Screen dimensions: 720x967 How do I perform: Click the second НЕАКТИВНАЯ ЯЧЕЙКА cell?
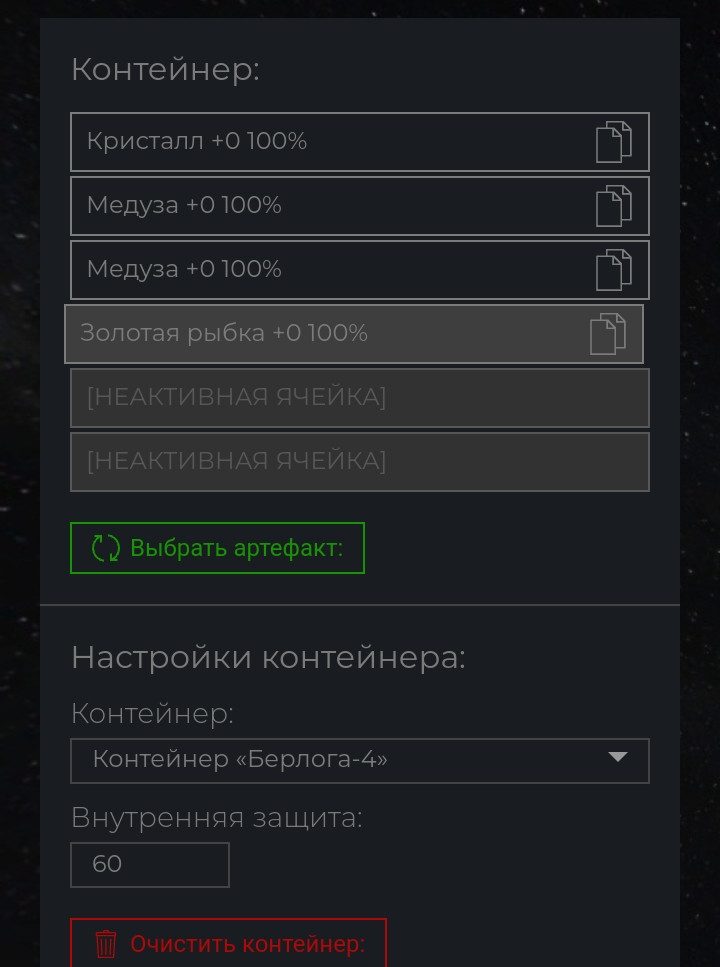click(x=360, y=462)
